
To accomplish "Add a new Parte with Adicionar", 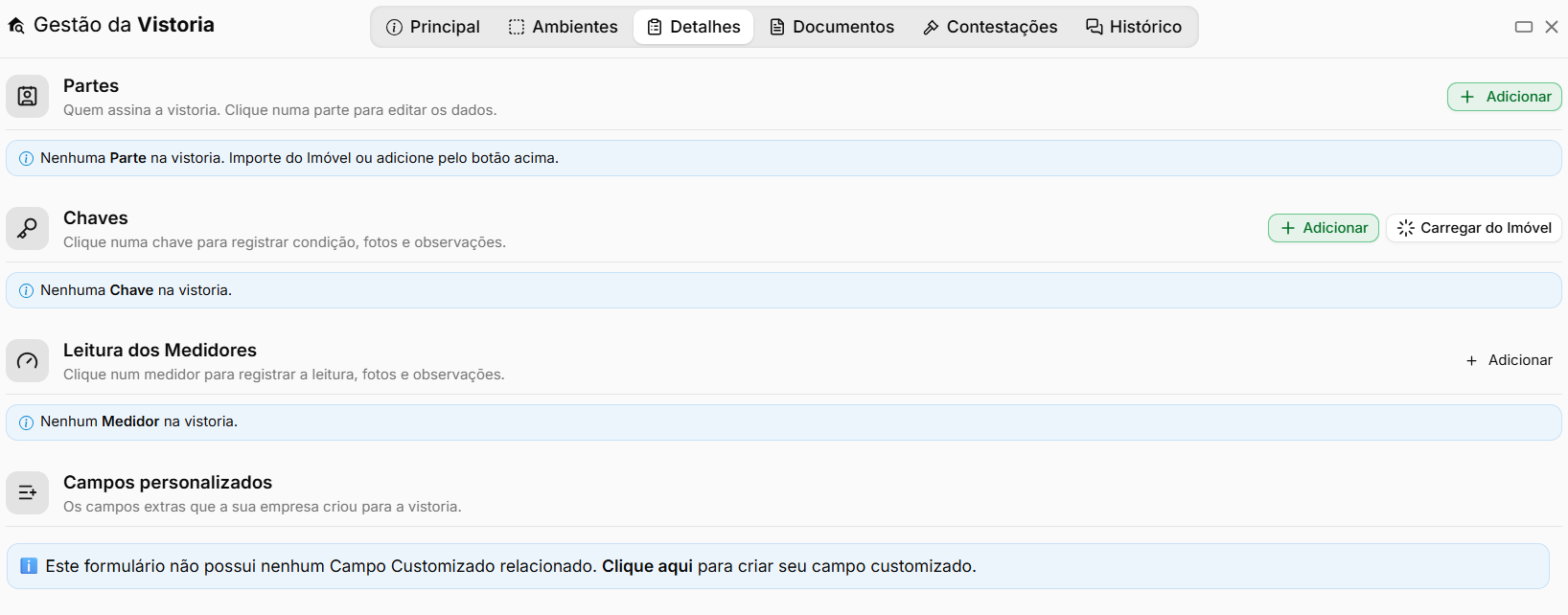I will (x=1505, y=97).
